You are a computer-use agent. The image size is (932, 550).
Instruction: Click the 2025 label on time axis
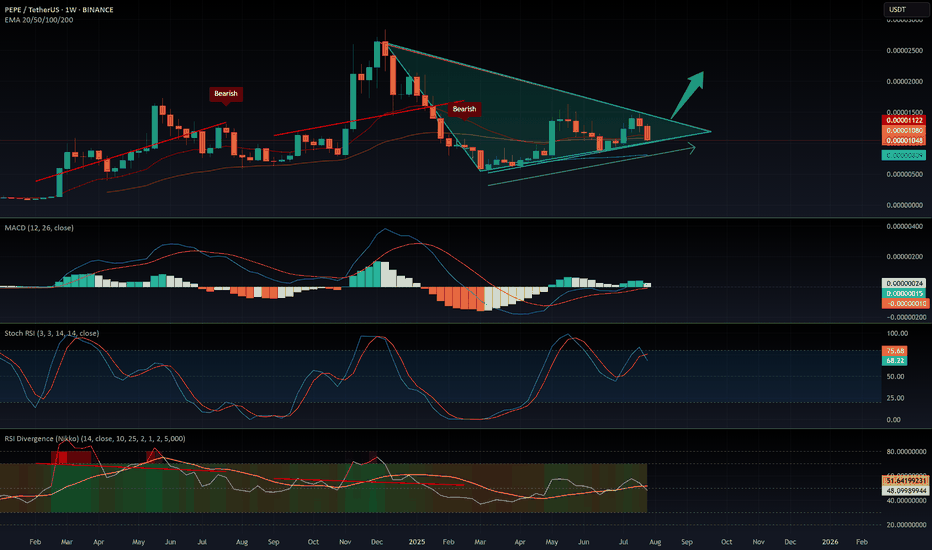point(417,542)
